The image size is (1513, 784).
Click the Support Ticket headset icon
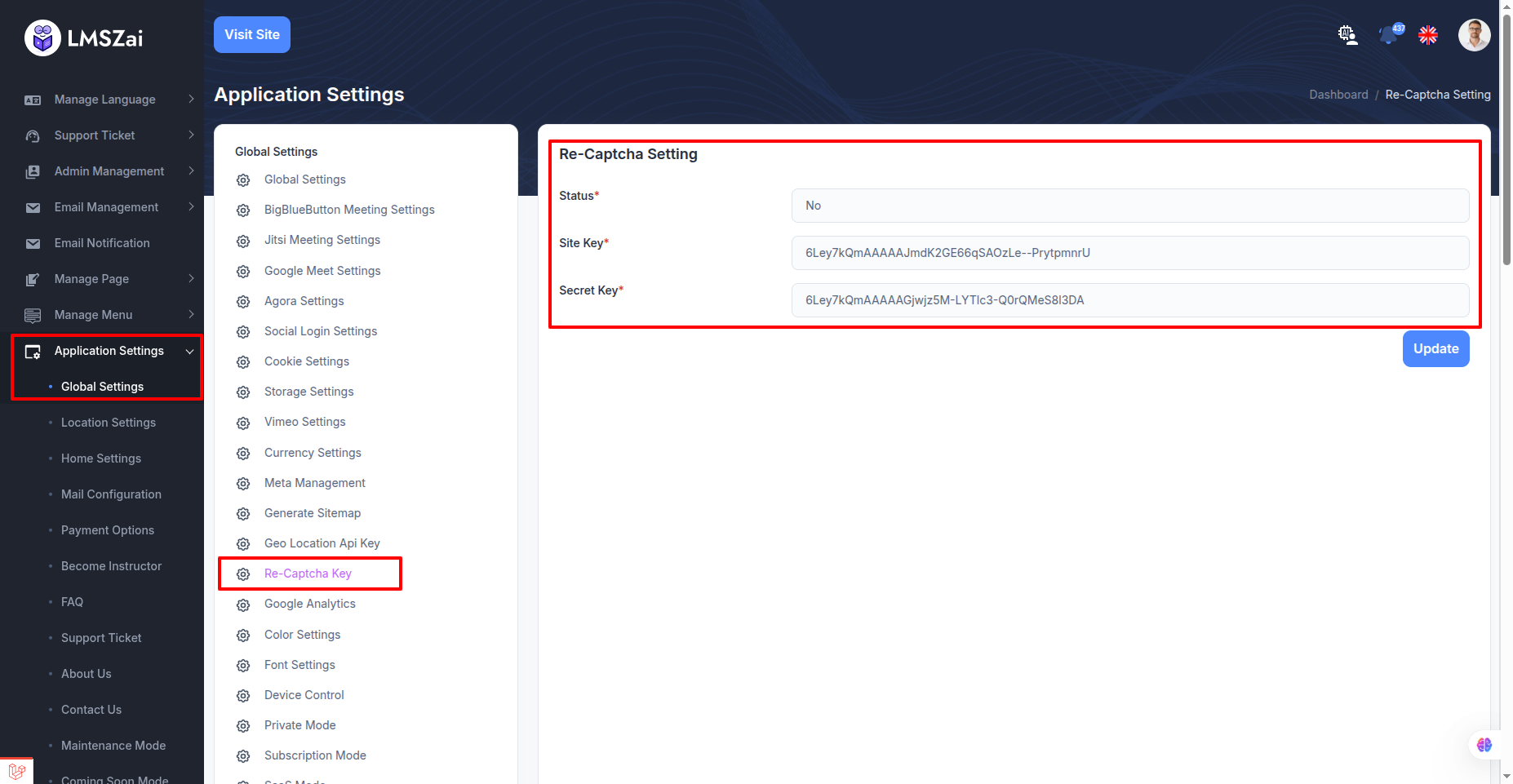33,135
